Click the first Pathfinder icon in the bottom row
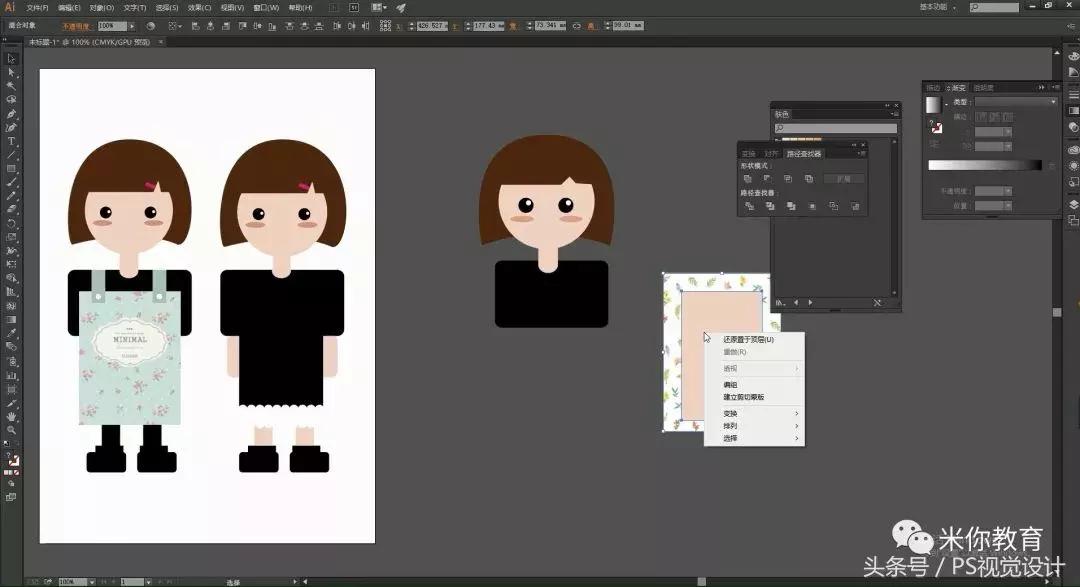 747,206
